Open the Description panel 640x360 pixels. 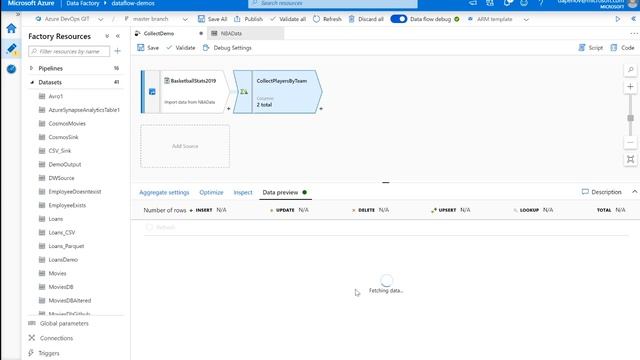click(601, 192)
